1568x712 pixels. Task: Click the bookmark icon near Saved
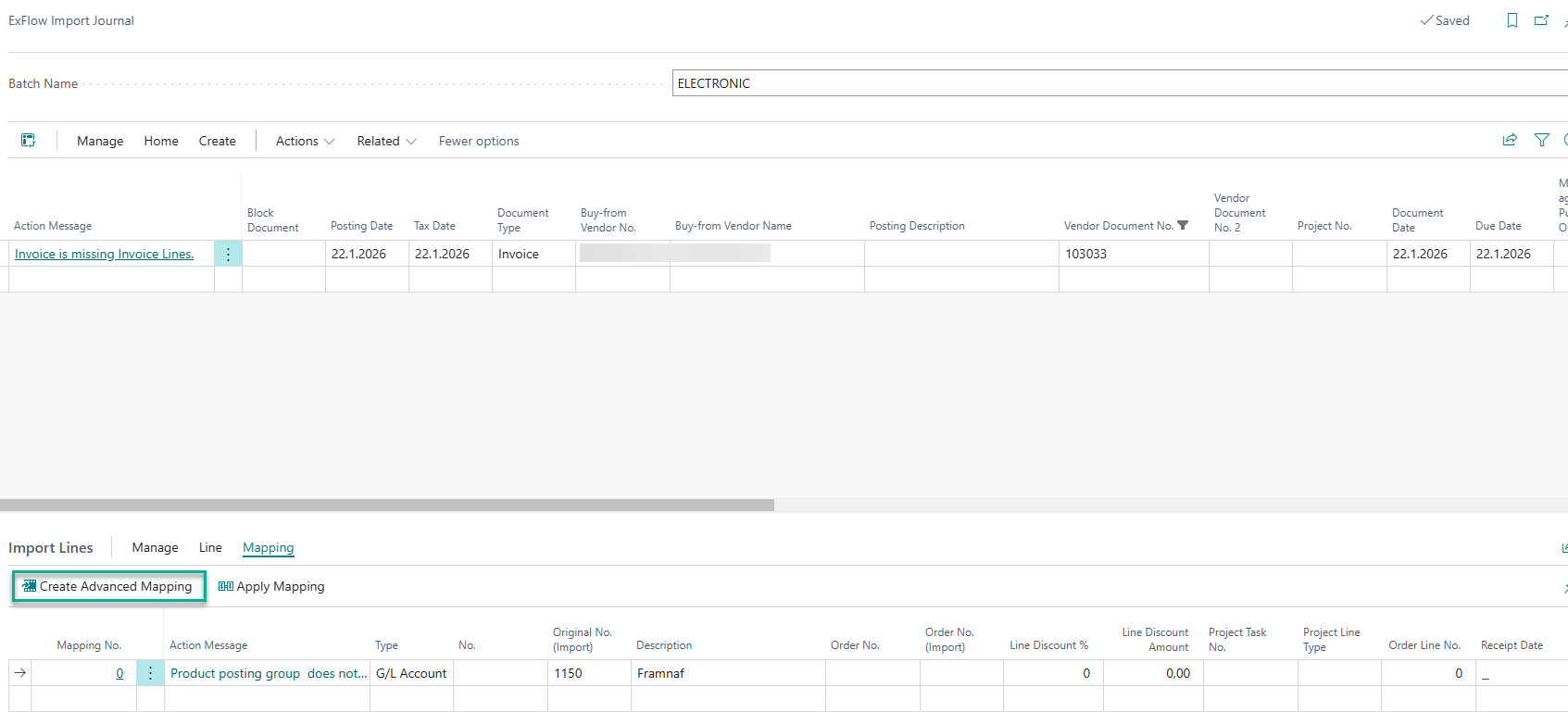pos(1512,20)
